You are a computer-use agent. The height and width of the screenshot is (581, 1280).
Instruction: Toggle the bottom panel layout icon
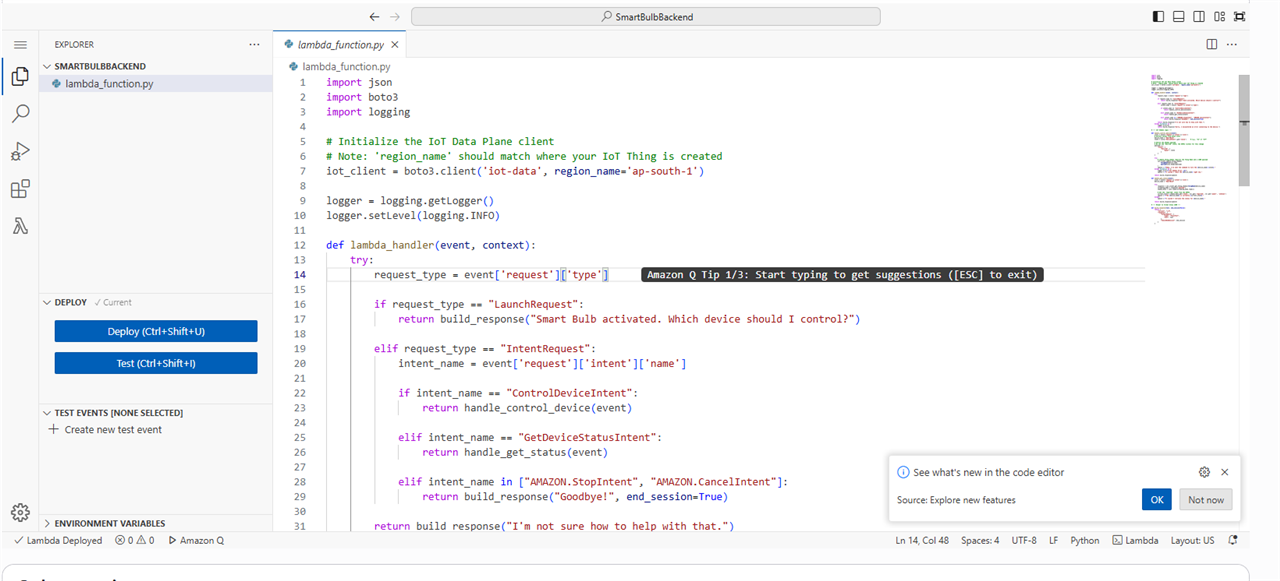pyautogui.click(x=1179, y=17)
